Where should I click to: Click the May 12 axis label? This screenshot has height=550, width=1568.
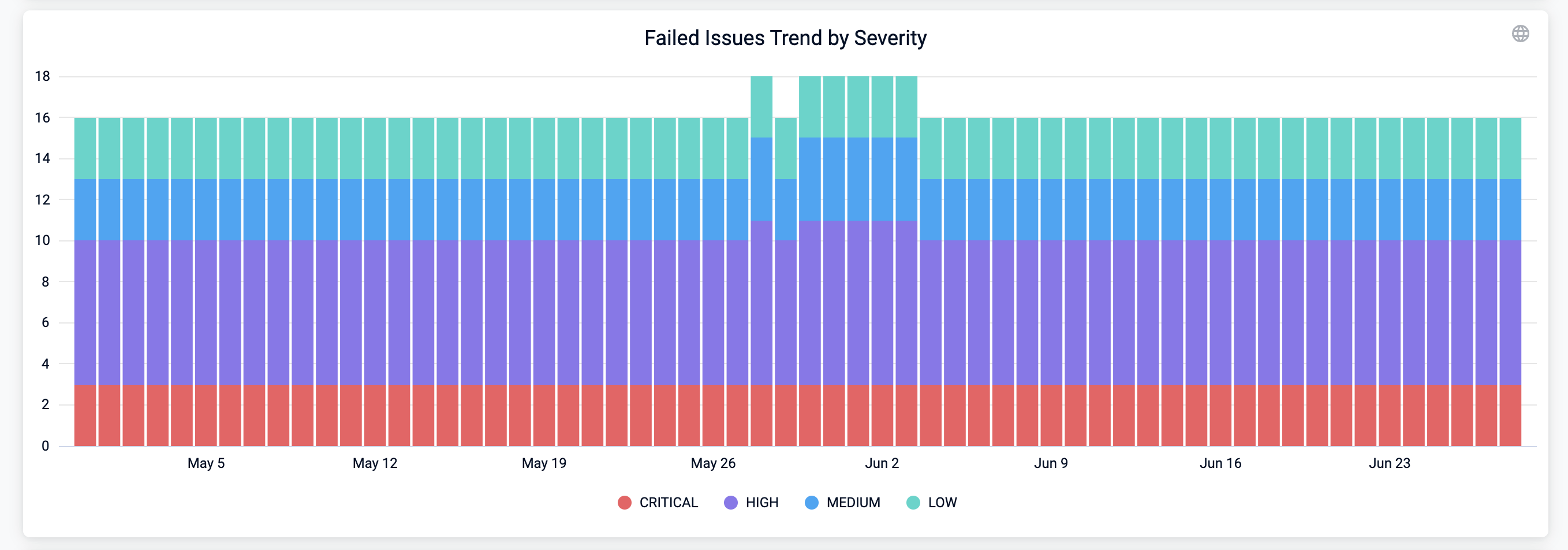[375, 463]
